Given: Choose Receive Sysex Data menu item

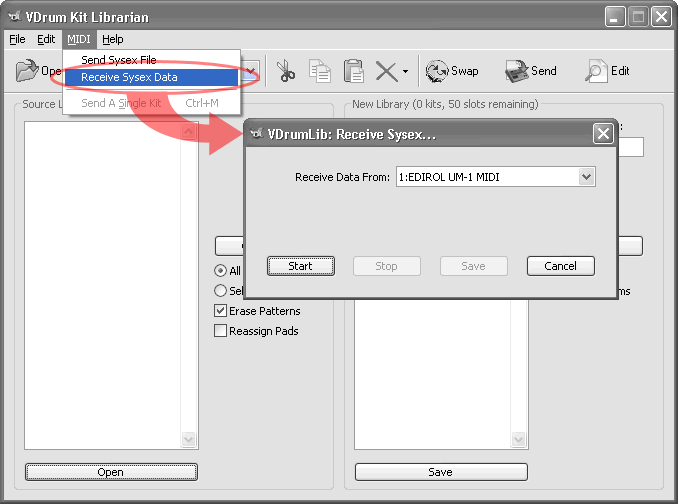Looking at the screenshot, I should click(x=129, y=77).
